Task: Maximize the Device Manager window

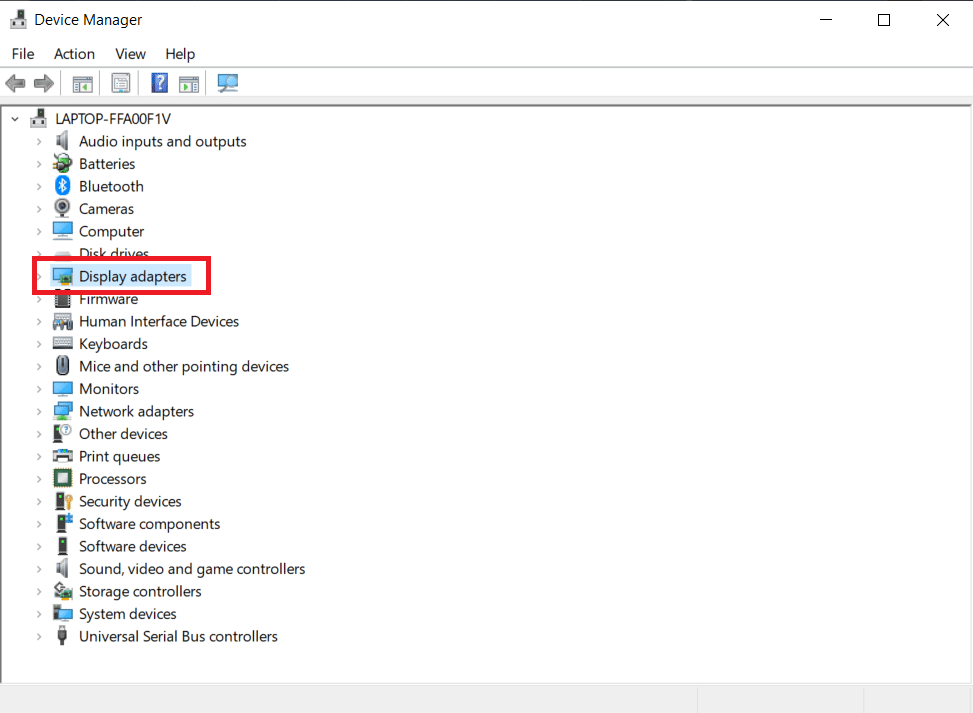Action: pos(883,20)
